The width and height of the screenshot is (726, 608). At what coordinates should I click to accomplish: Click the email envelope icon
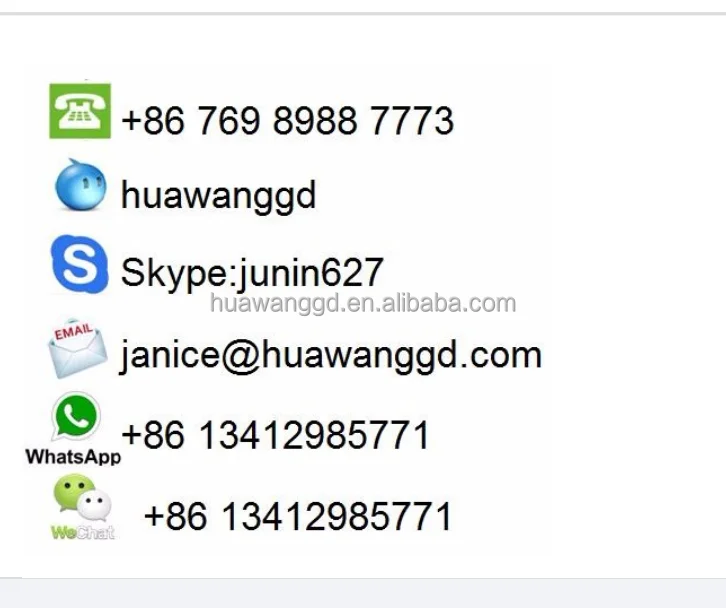[78, 349]
